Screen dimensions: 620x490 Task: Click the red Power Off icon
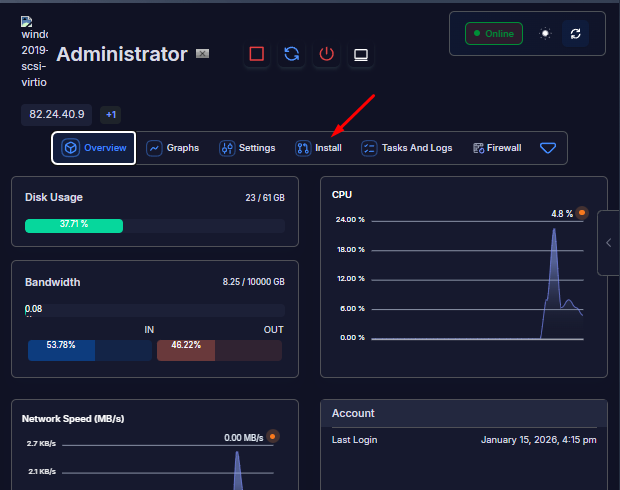click(x=326, y=55)
